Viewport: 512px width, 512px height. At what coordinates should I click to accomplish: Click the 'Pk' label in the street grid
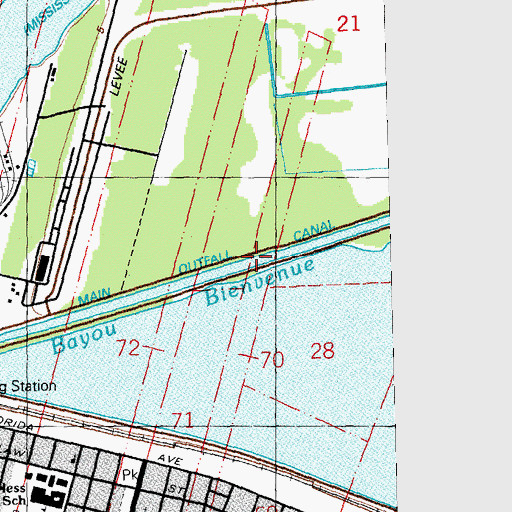pyautogui.click(x=130, y=475)
